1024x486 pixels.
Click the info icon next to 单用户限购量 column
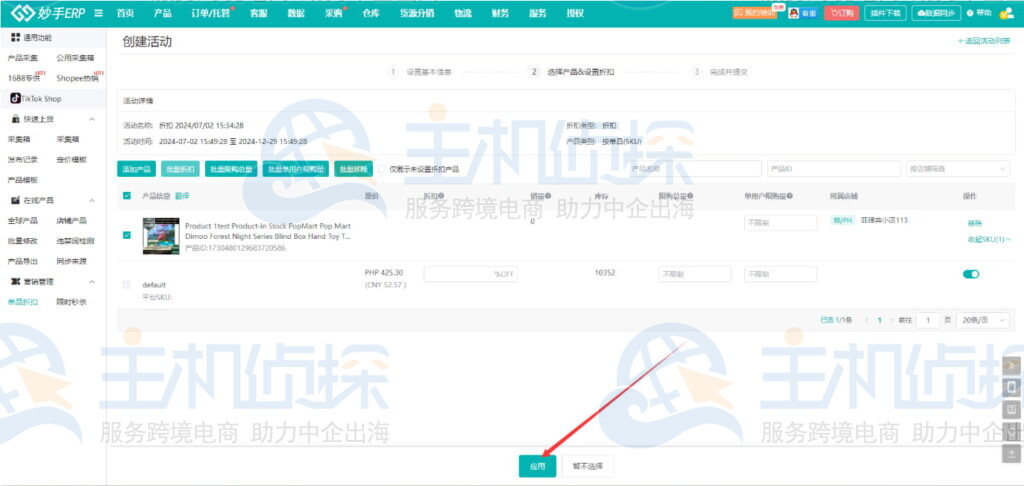click(x=790, y=195)
